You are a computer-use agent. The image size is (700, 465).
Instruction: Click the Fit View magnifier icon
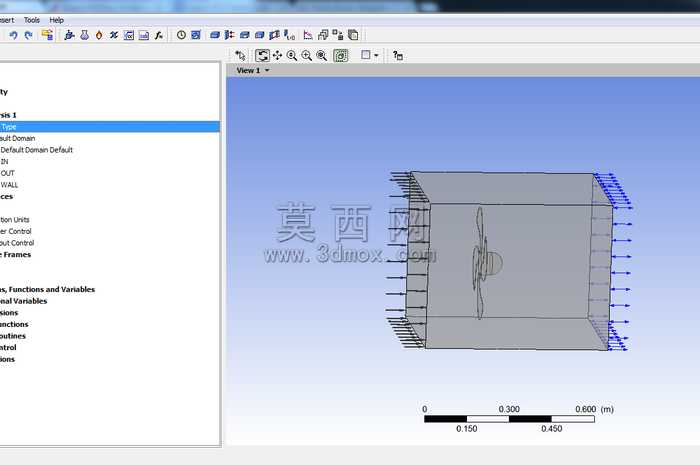321,55
